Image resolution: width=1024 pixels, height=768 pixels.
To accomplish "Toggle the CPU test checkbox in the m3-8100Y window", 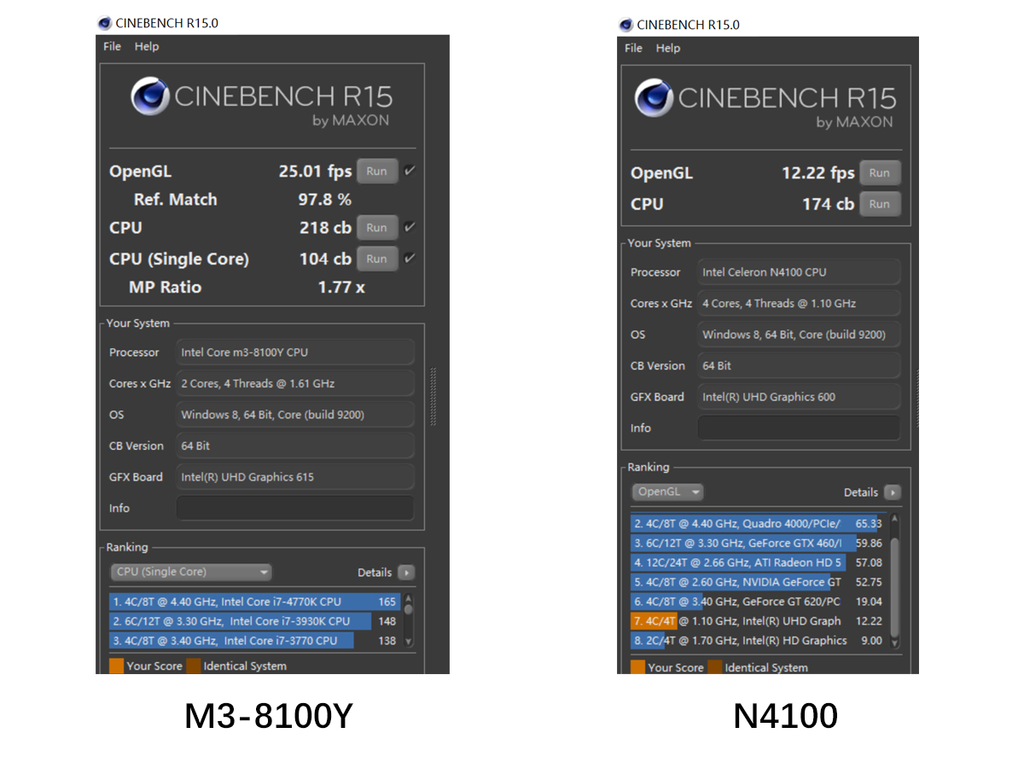I will click(x=409, y=227).
